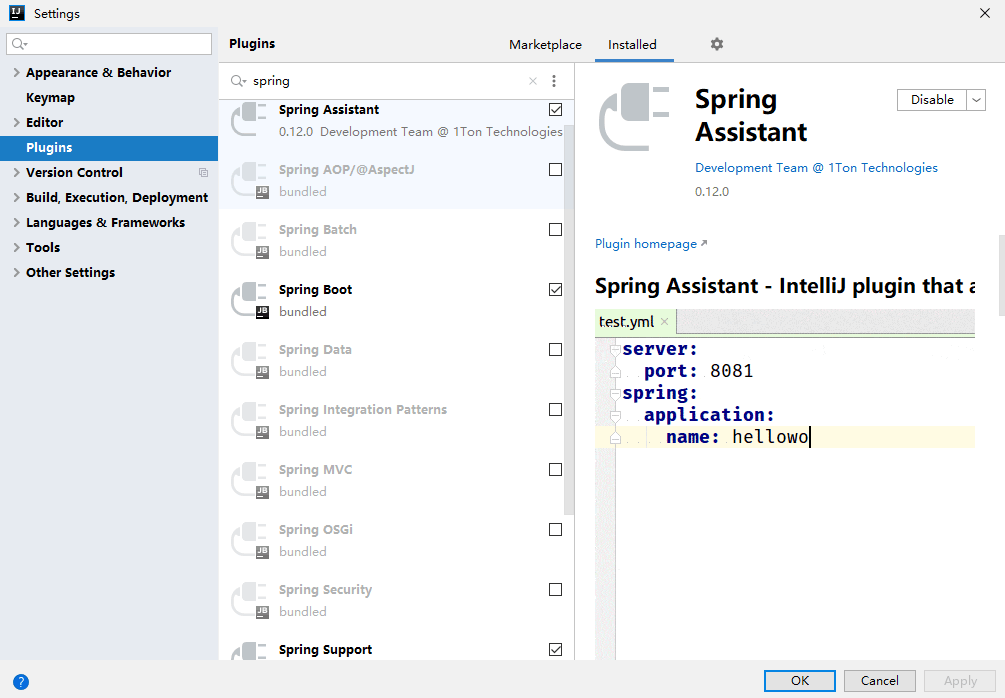Click the Spring Boot plugin icon
The width and height of the screenshot is (1005, 698).
click(249, 300)
